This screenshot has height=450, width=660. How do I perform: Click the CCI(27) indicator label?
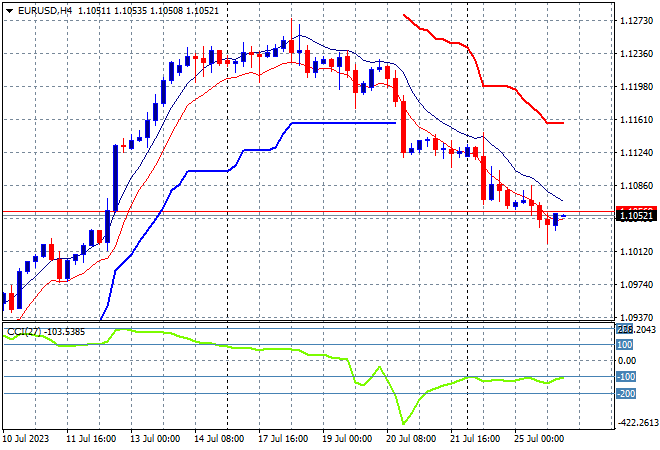click(x=24, y=332)
